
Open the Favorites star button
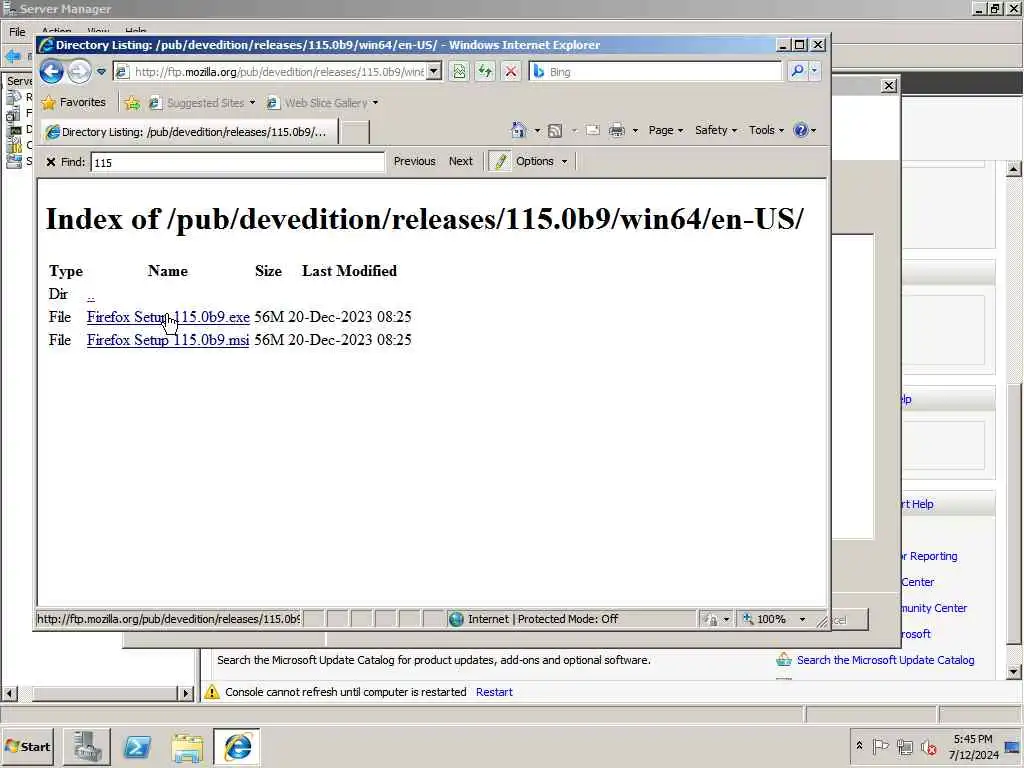pos(73,103)
